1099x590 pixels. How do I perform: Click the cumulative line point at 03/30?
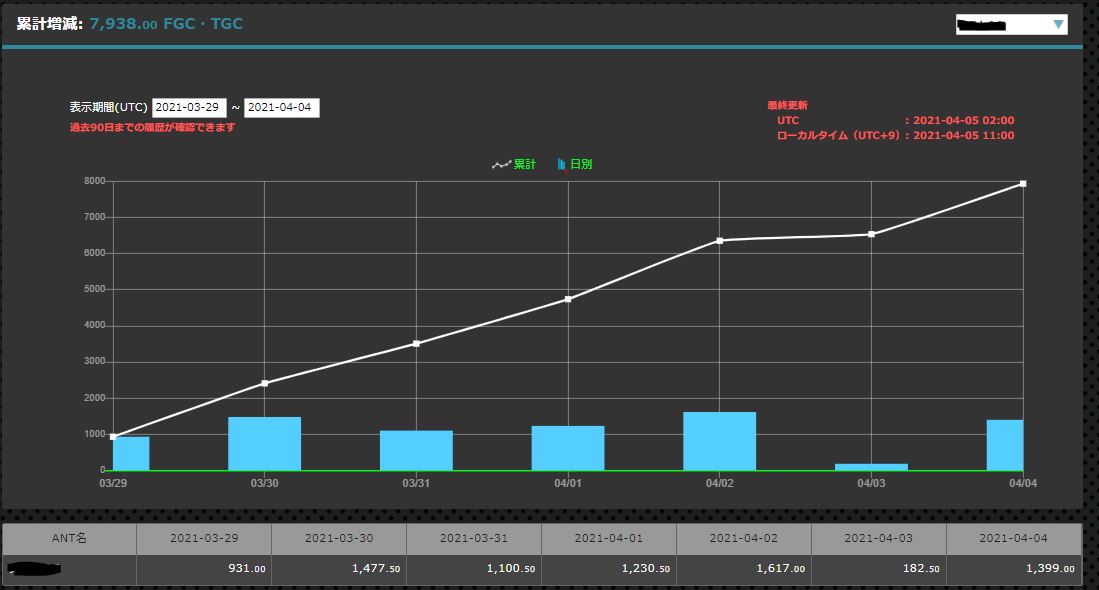coord(264,383)
